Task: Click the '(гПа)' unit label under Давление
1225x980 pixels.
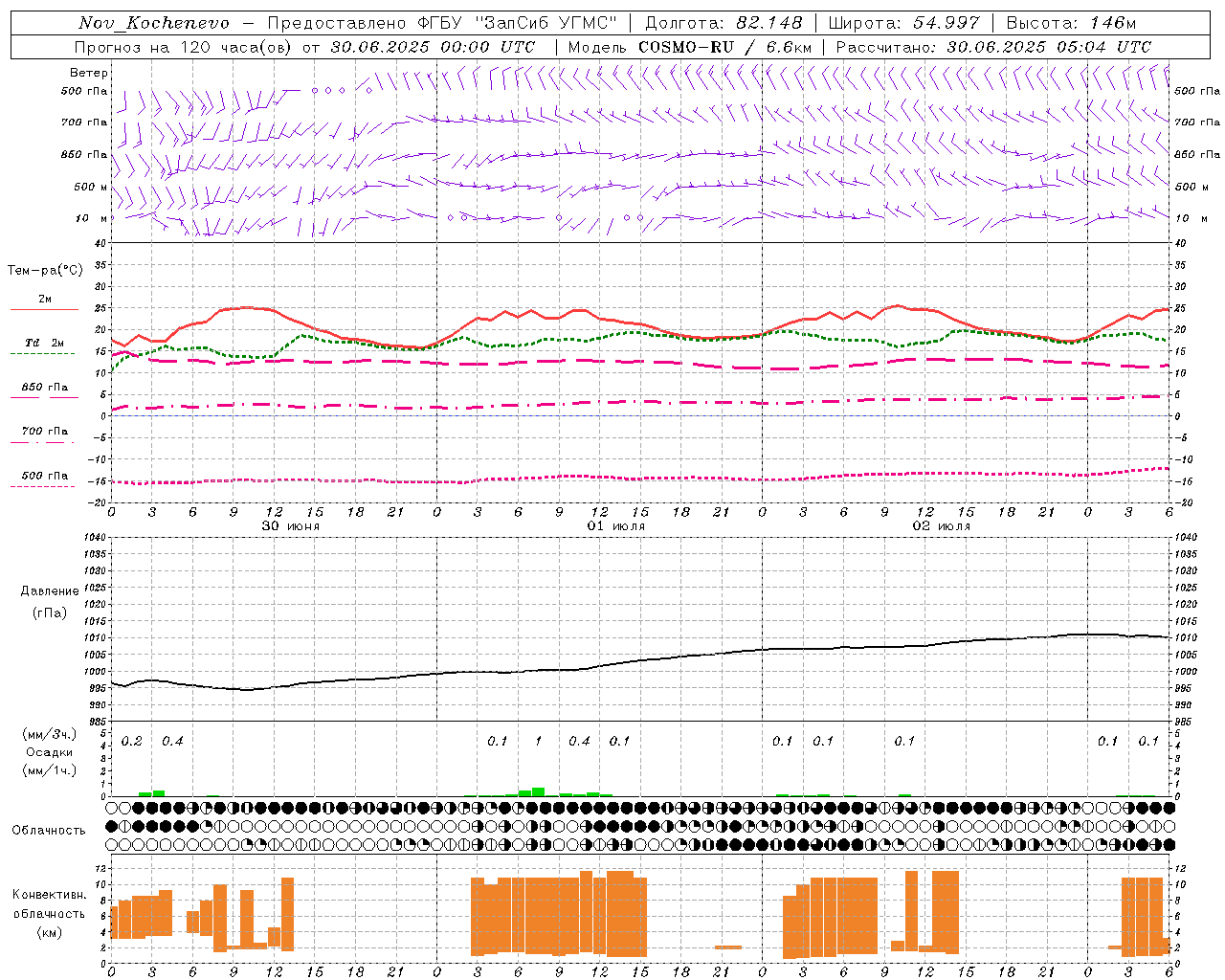Action: click(50, 612)
